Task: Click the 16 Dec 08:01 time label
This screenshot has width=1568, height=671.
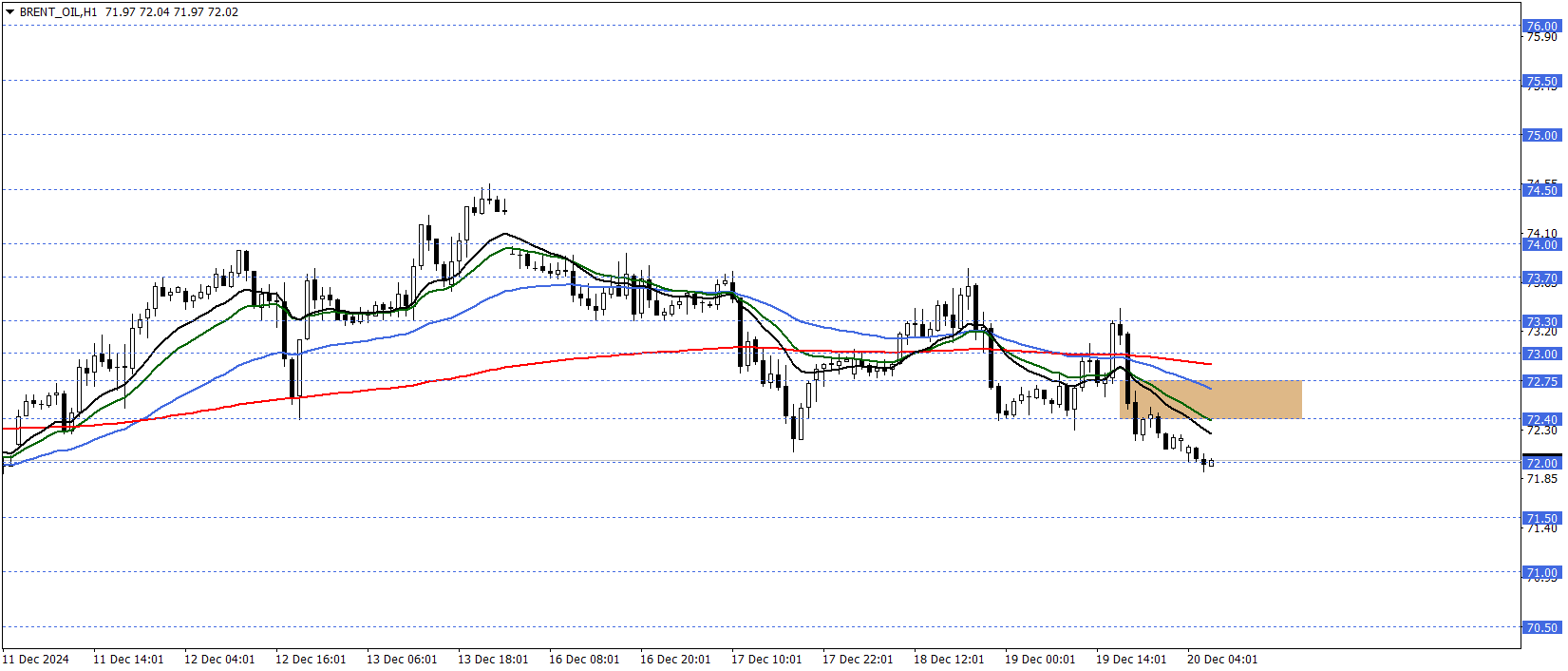Action: coord(584,660)
